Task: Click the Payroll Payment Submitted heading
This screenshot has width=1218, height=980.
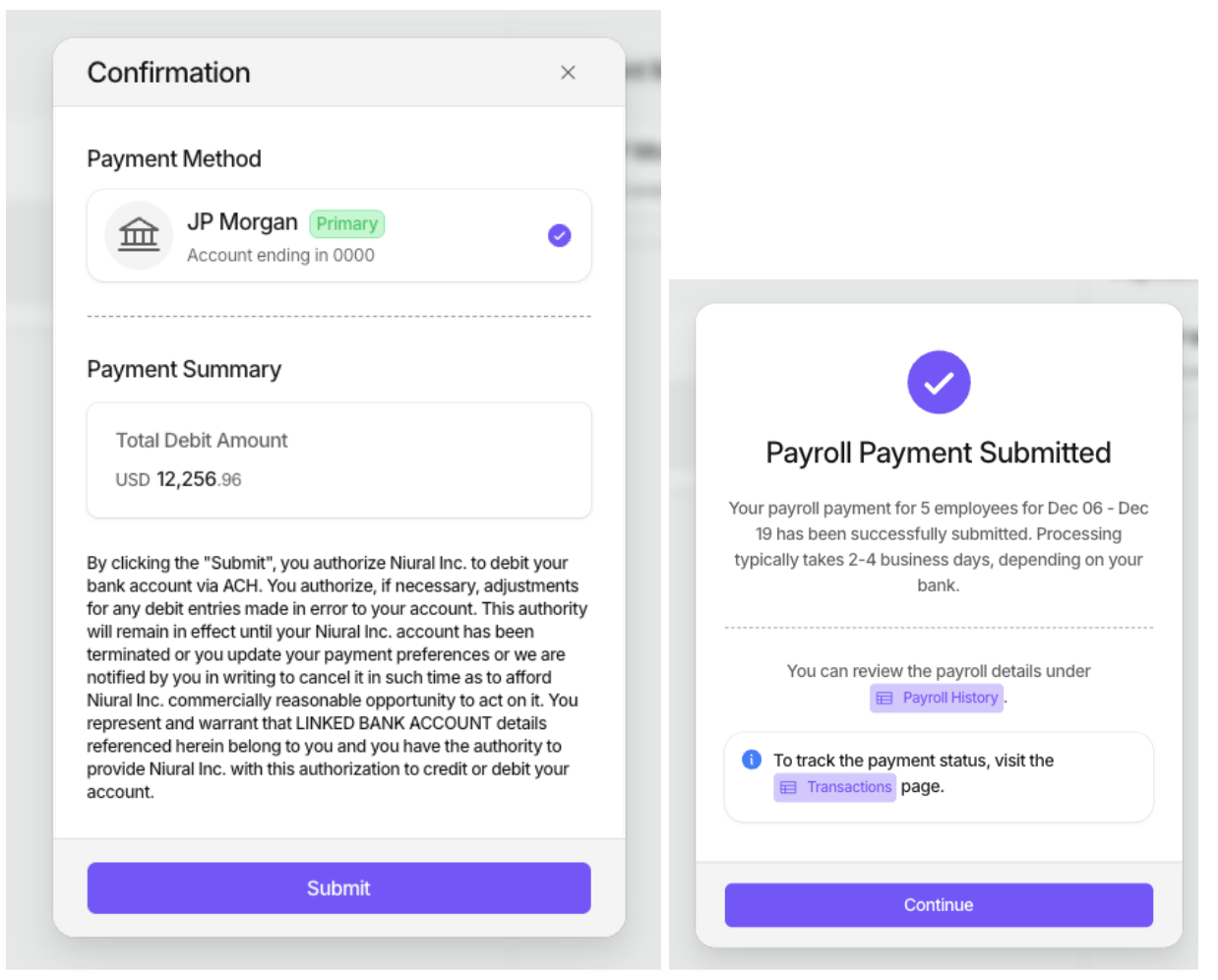Action: click(938, 453)
